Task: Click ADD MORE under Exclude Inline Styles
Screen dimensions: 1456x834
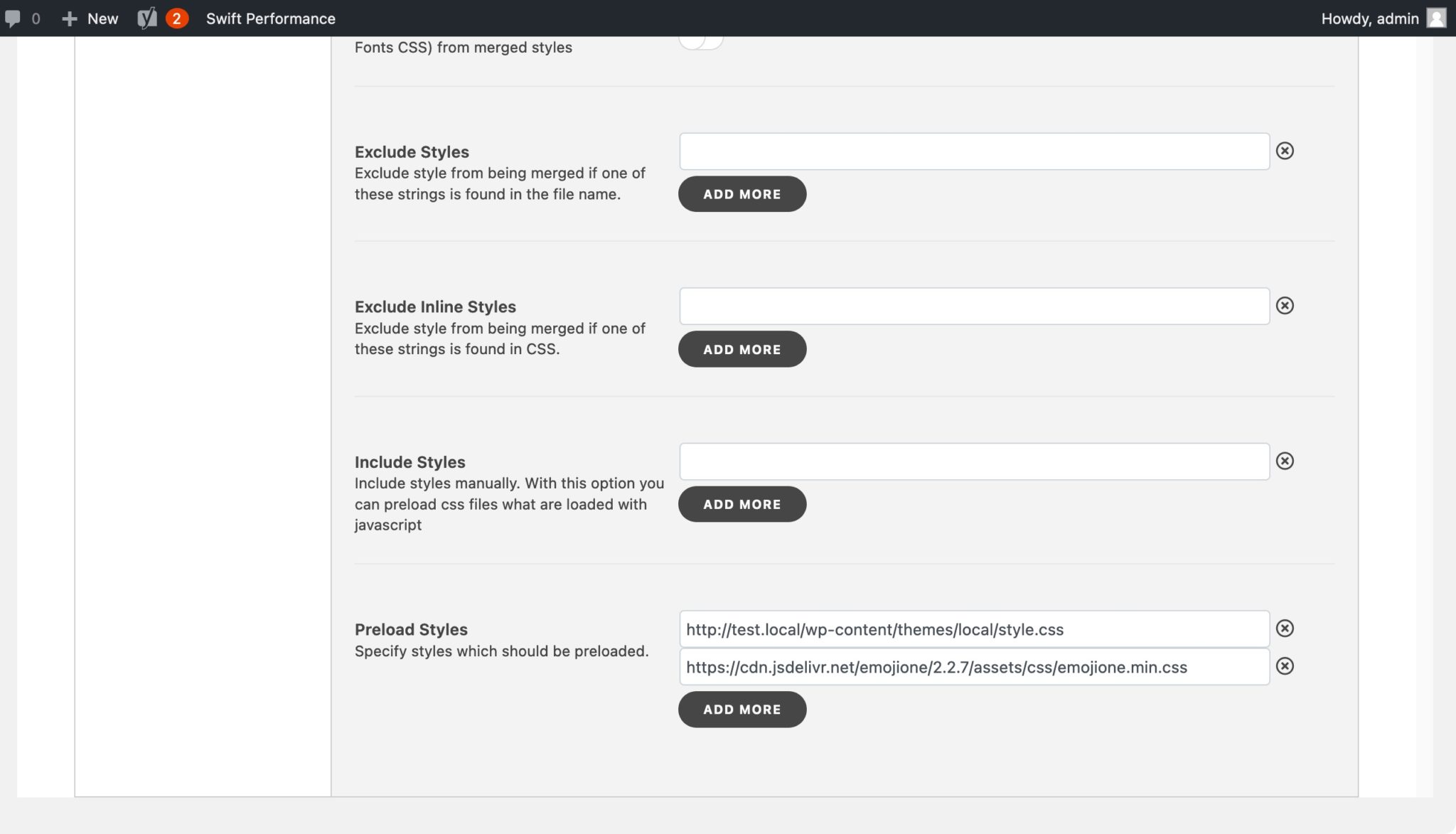Action: coord(742,349)
